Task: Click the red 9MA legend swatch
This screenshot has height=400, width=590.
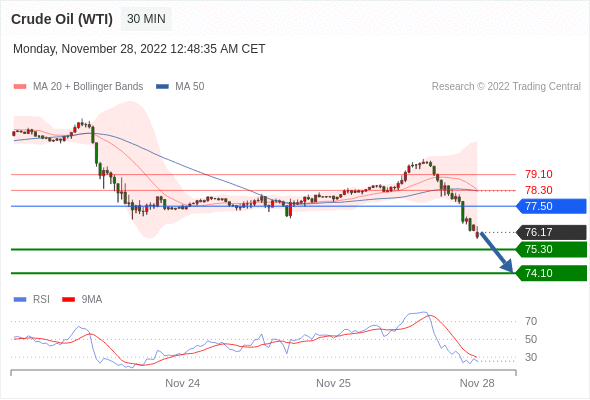Action: click(x=68, y=300)
